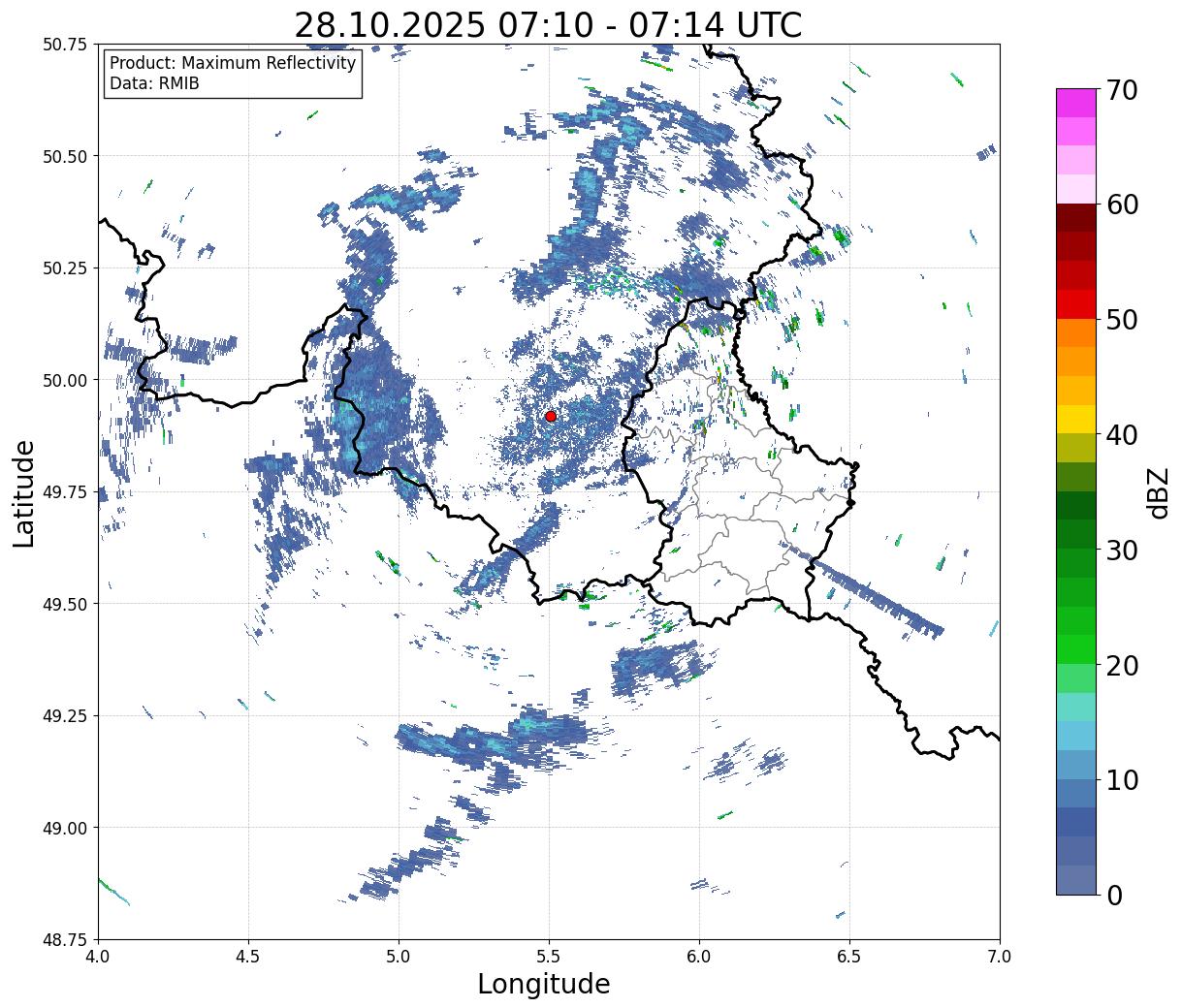Screen dimensions: 1182x1008
Task: Click the 'Longitude' axis label
Action: click(544, 984)
